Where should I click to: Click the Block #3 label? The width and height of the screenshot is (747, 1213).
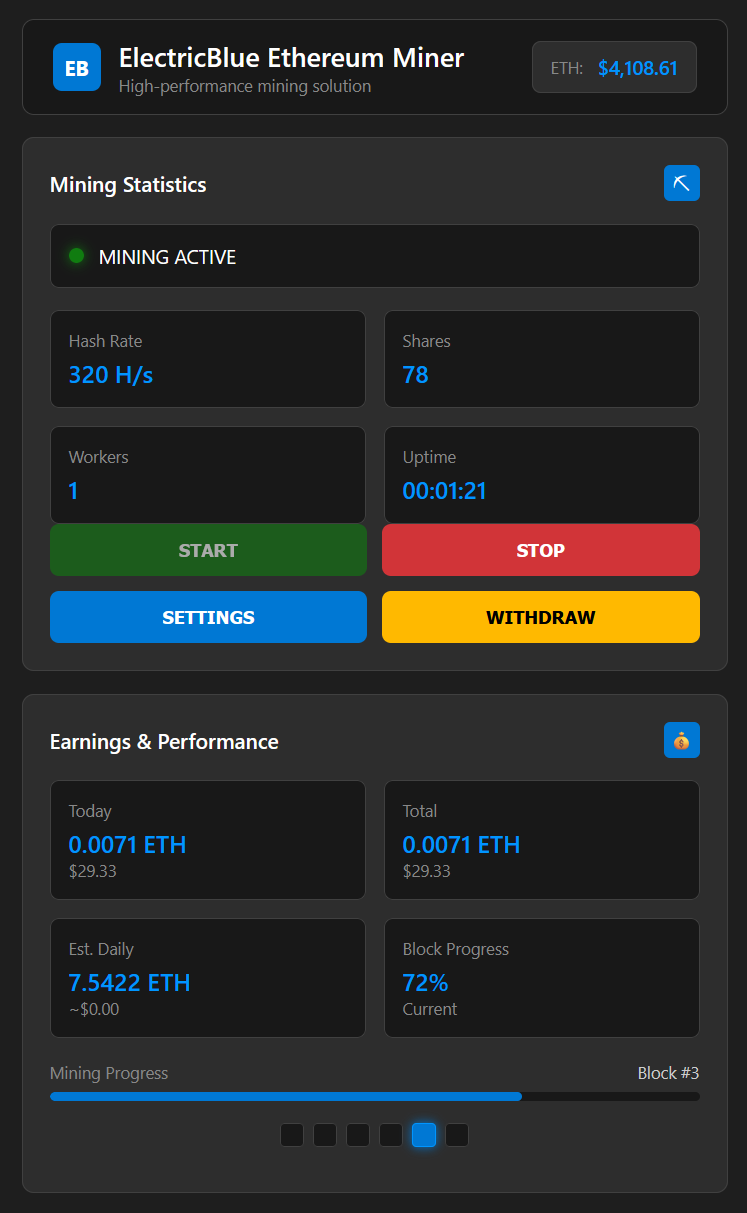[x=668, y=1072]
